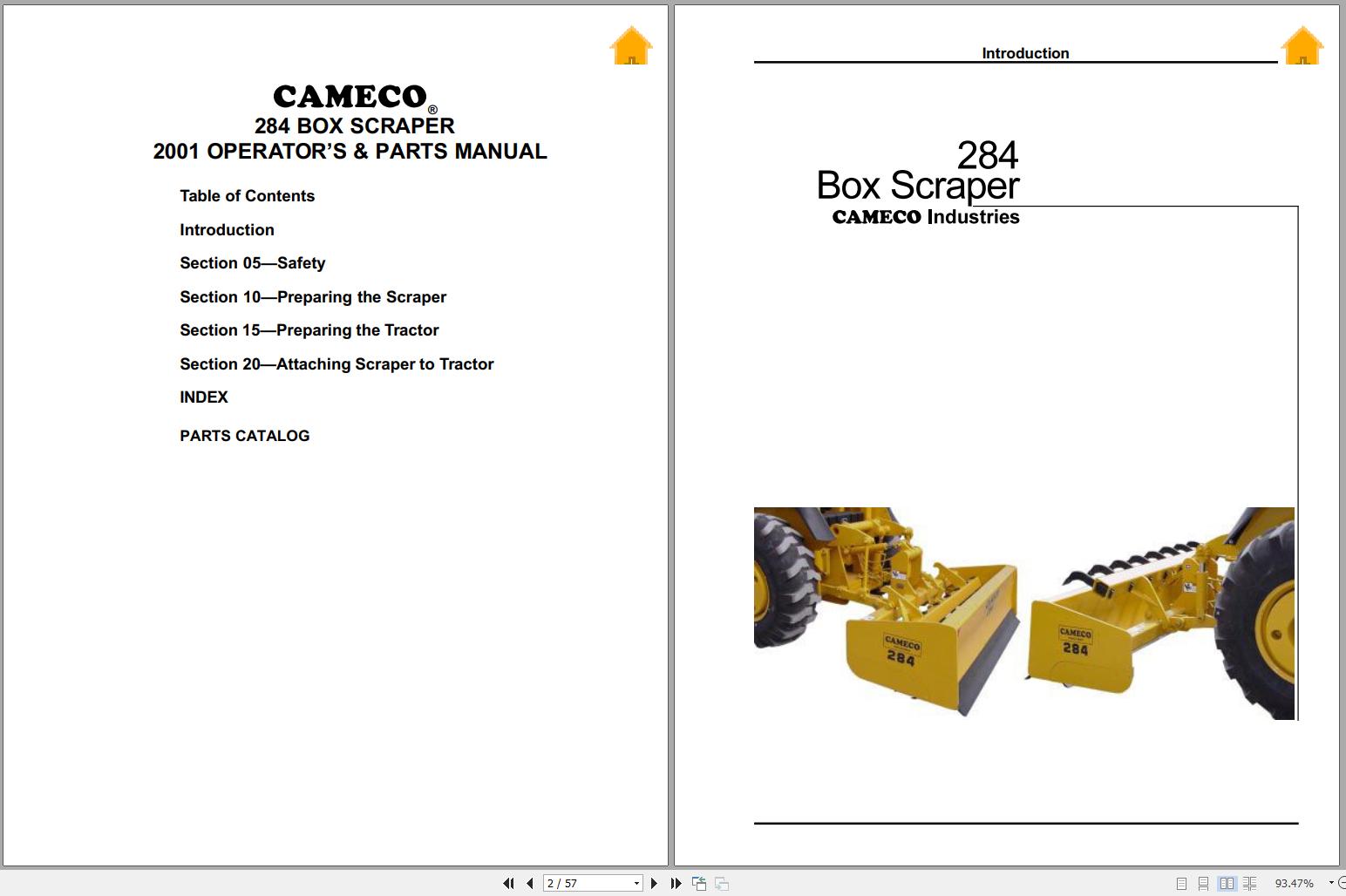Image resolution: width=1346 pixels, height=896 pixels.
Task: Go back one page with the previous-page icon
Action: 530,883
